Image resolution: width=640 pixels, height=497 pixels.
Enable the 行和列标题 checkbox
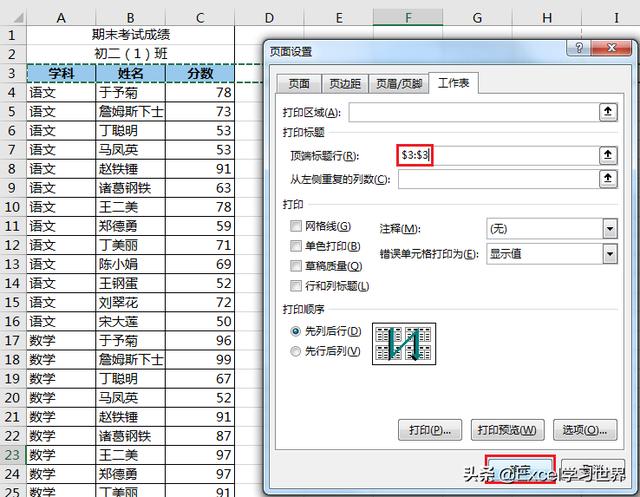pyautogui.click(x=296, y=286)
